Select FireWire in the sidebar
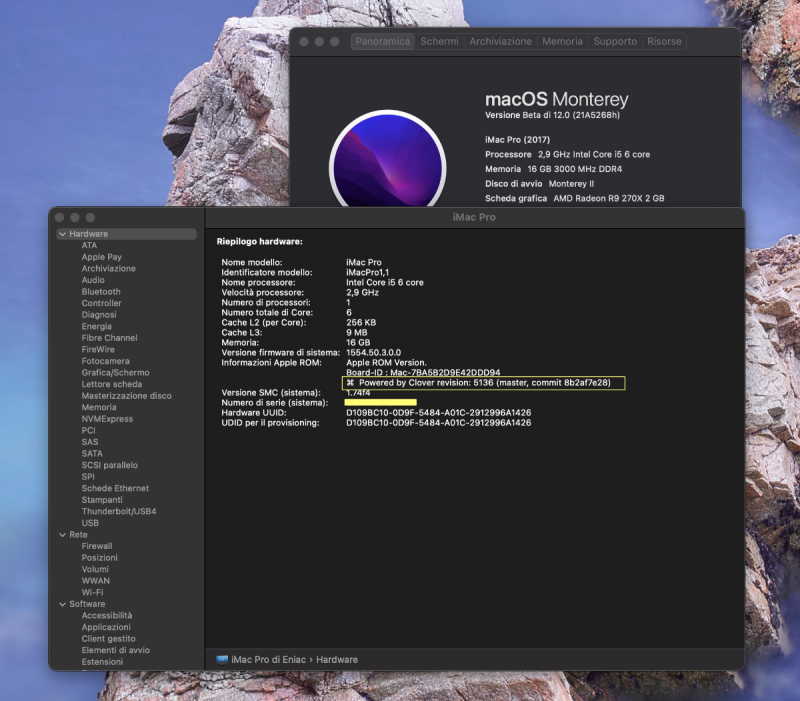Viewport: 800px width, 701px height. pos(98,349)
